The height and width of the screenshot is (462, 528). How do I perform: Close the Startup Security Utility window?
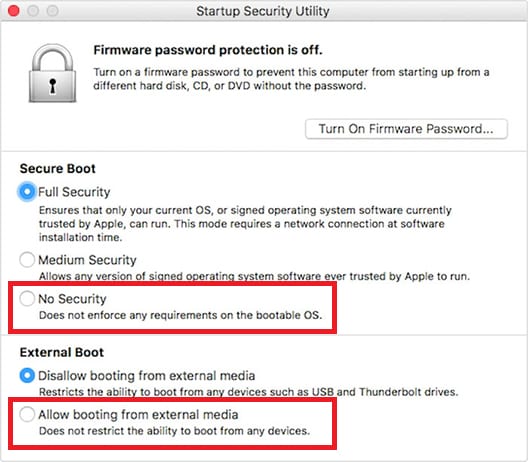tap(13, 11)
